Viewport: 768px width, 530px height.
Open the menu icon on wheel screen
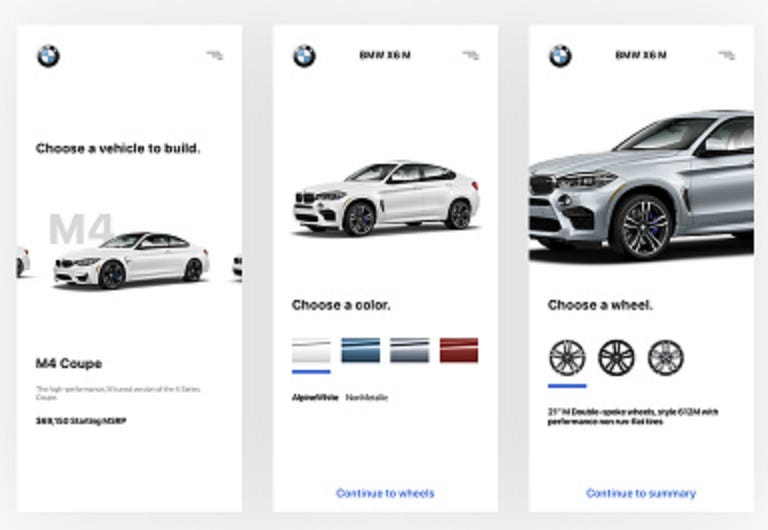tap(727, 55)
